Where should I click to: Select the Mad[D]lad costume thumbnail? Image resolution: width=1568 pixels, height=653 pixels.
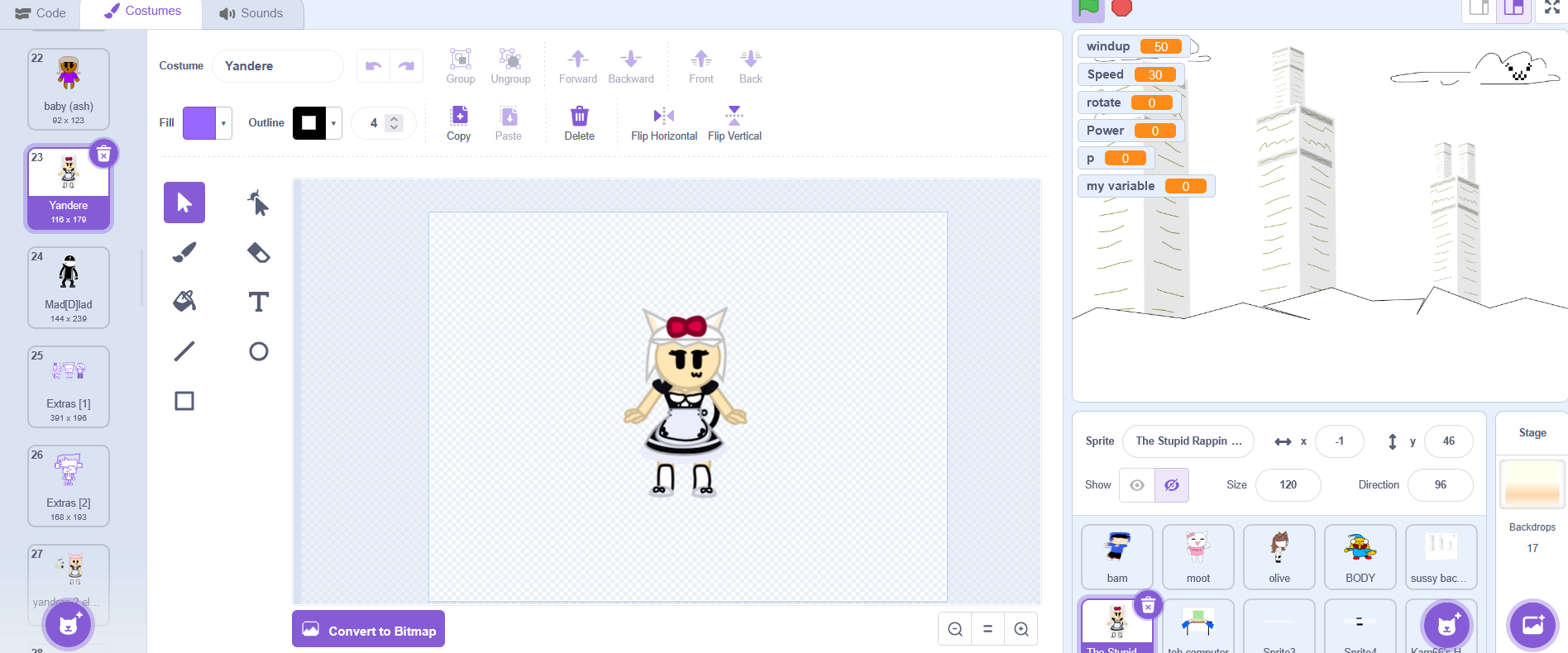69,287
